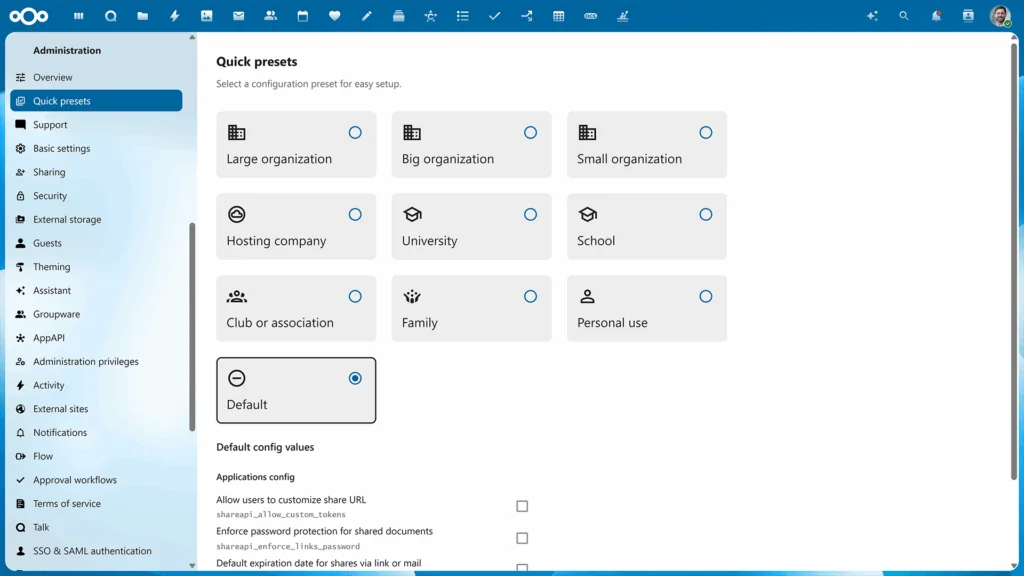
Task: Open Sharing settings in the sidebar
Action: point(49,172)
